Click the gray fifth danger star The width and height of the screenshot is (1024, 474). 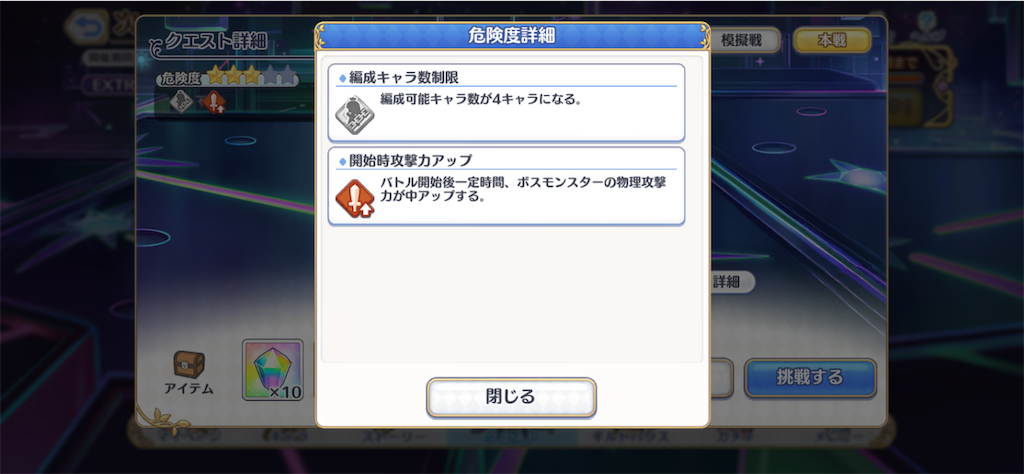point(288,76)
